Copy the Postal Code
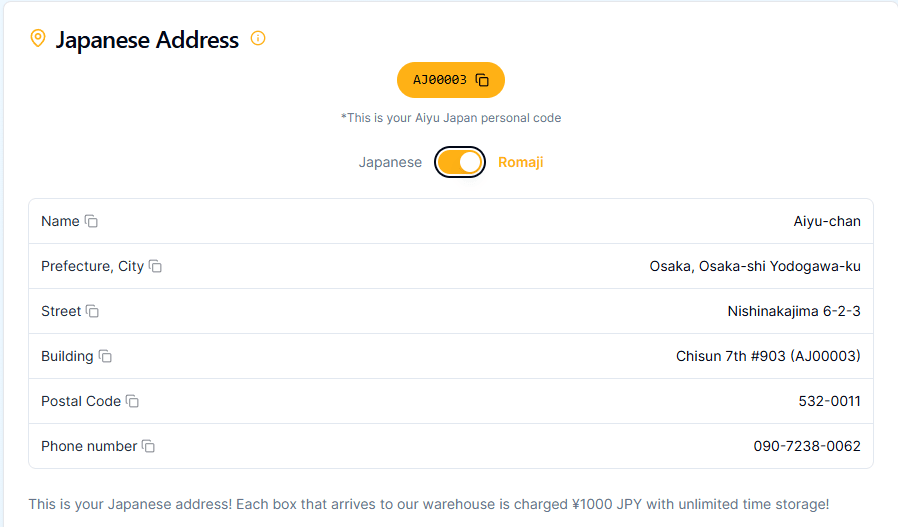Image resolution: width=898 pixels, height=527 pixels. (x=132, y=401)
